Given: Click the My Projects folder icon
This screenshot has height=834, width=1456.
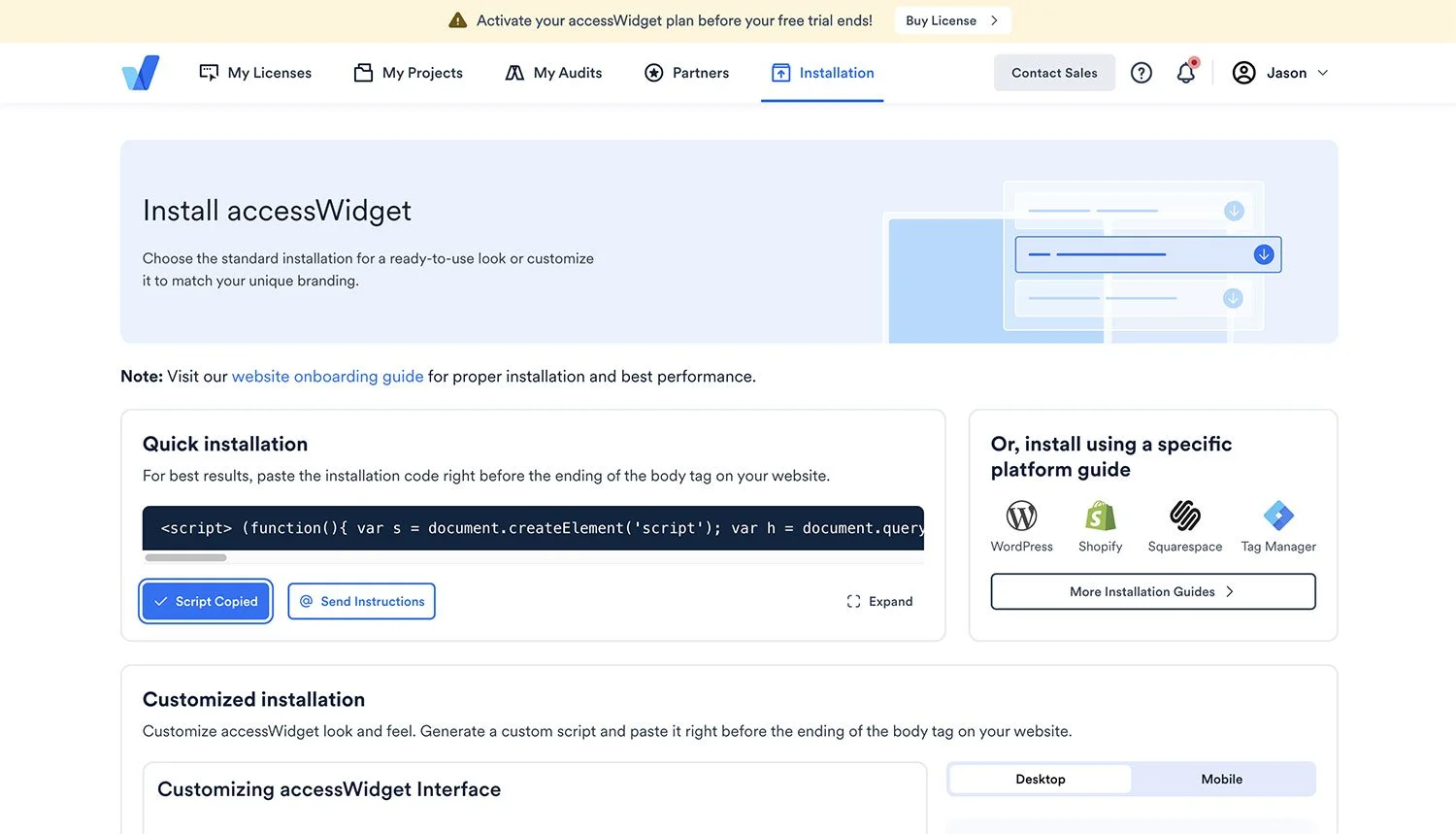Looking at the screenshot, I should pos(364,73).
